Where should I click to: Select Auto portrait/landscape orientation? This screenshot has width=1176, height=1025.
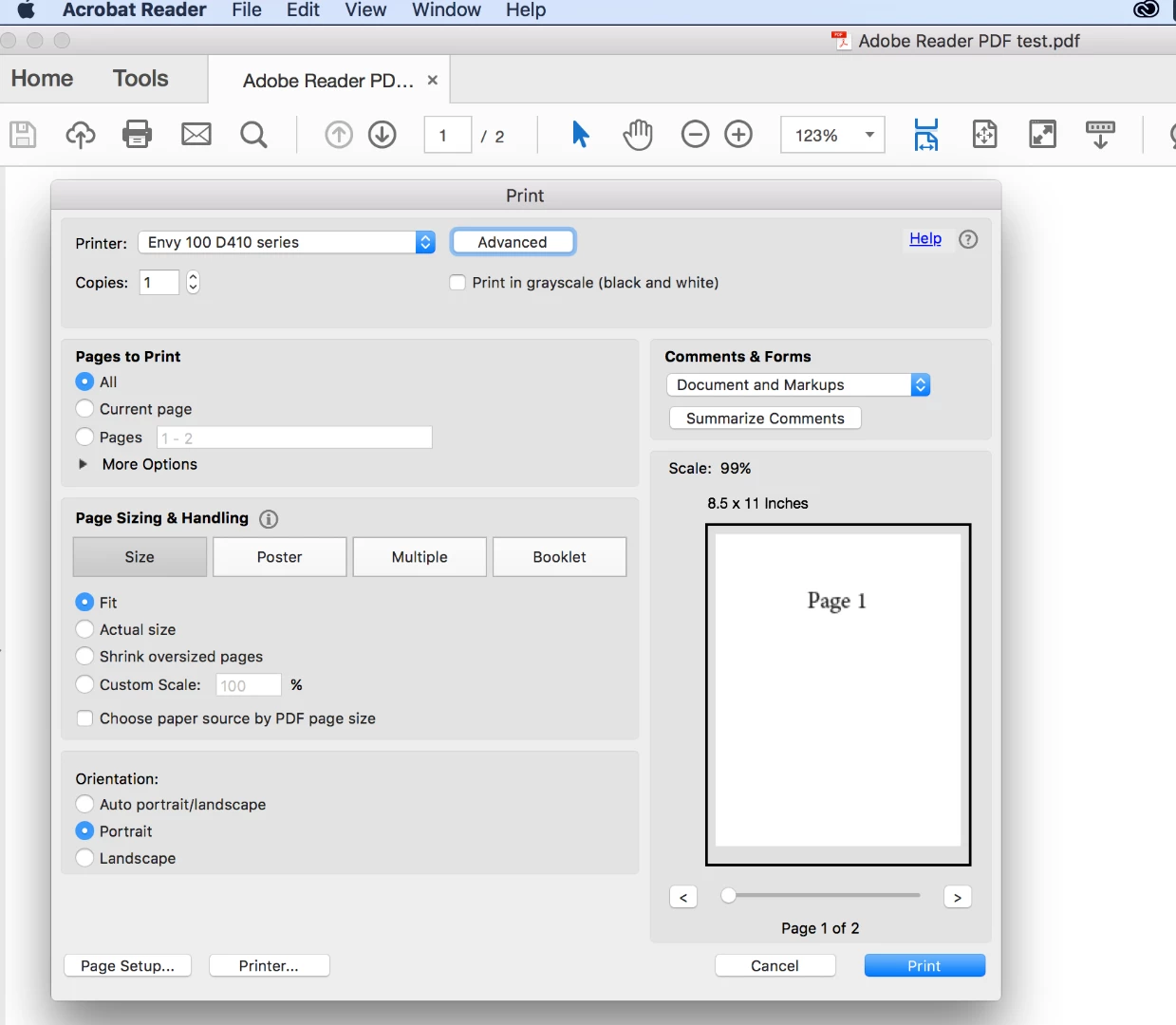point(84,804)
